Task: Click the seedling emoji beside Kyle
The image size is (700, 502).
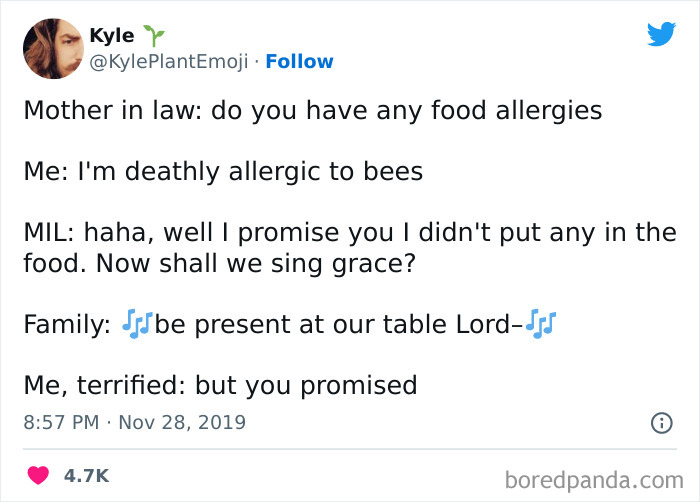Action: tap(153, 36)
